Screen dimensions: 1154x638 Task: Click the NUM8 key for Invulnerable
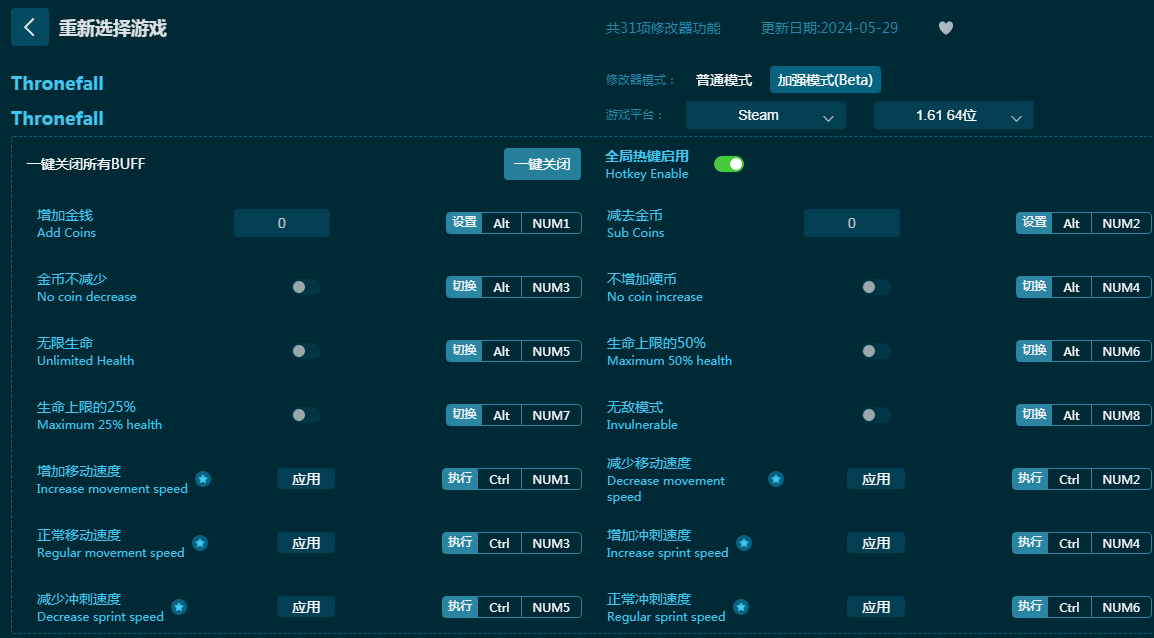(x=1122, y=415)
